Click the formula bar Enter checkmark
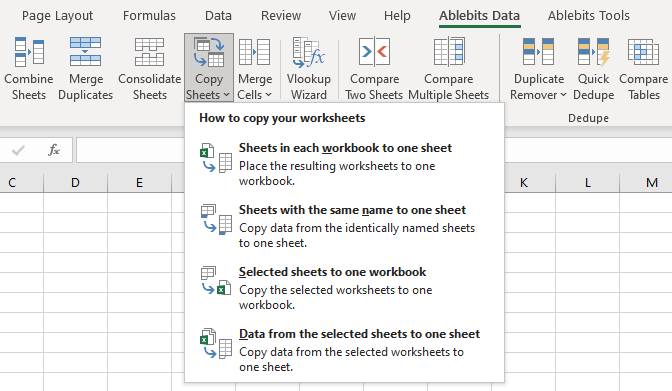The image size is (672, 391). pos(18,150)
